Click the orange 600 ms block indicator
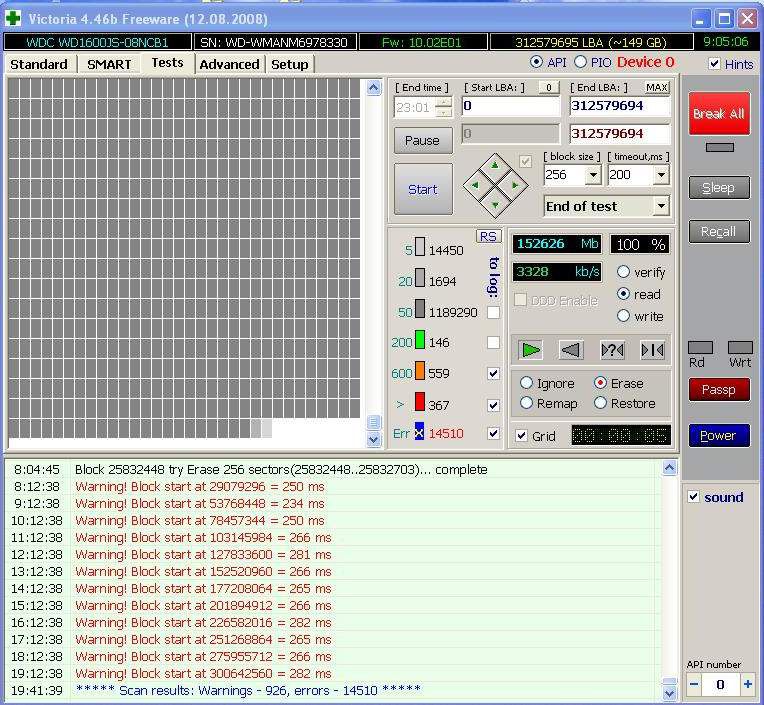 click(x=420, y=370)
